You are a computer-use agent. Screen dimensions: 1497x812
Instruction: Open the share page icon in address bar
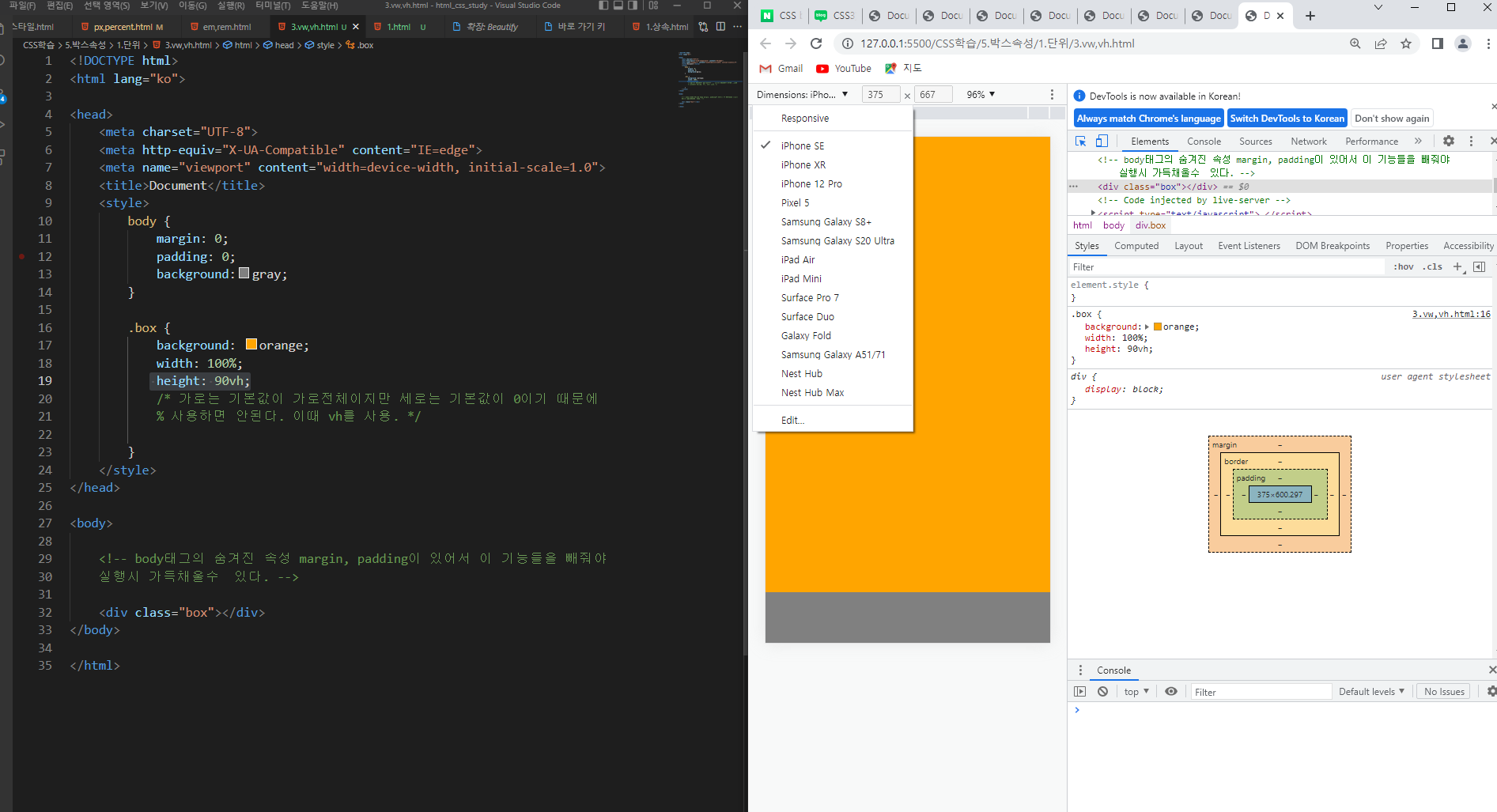[x=1381, y=43]
